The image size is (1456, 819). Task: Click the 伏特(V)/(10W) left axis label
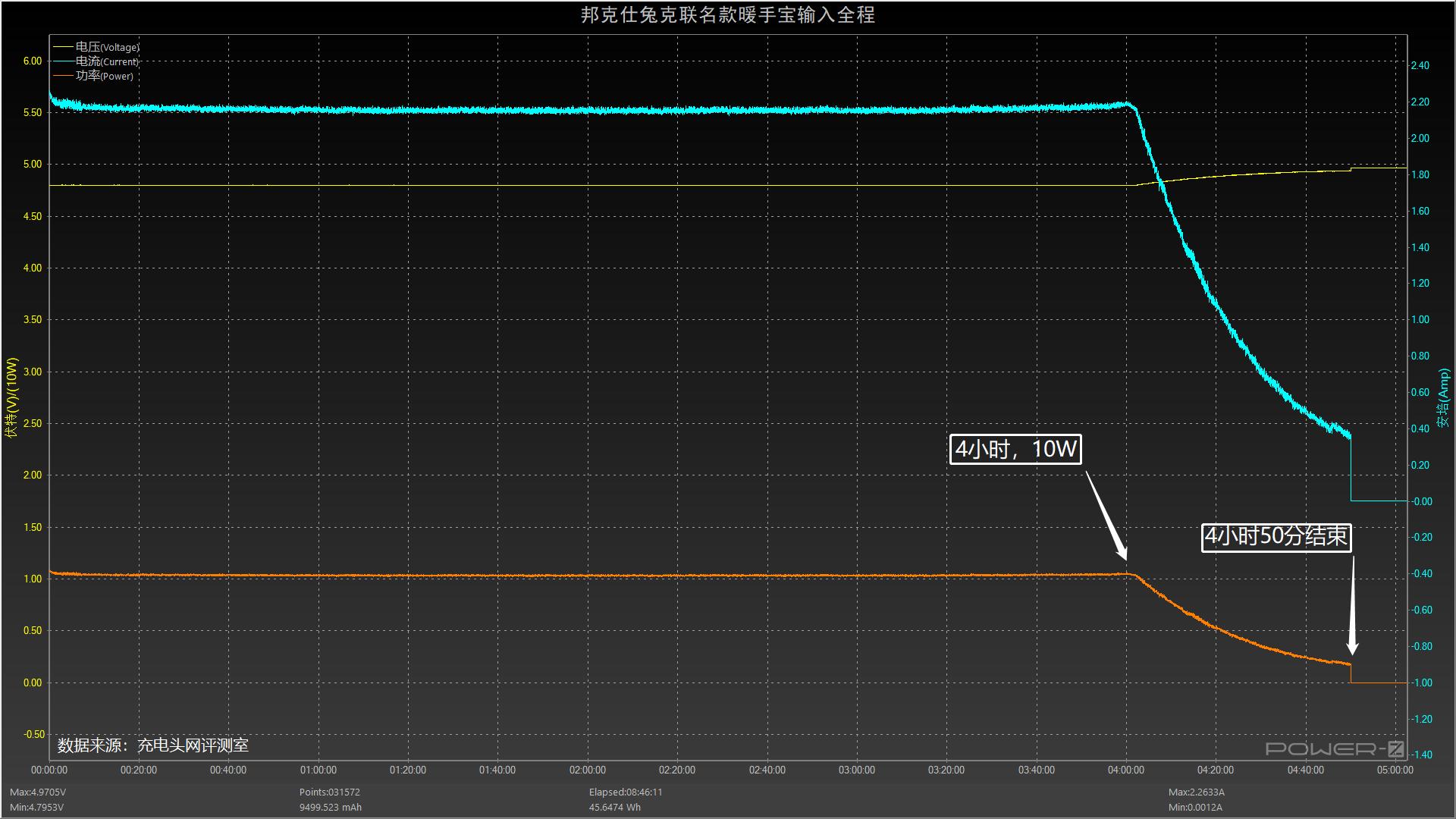[x=11, y=398]
